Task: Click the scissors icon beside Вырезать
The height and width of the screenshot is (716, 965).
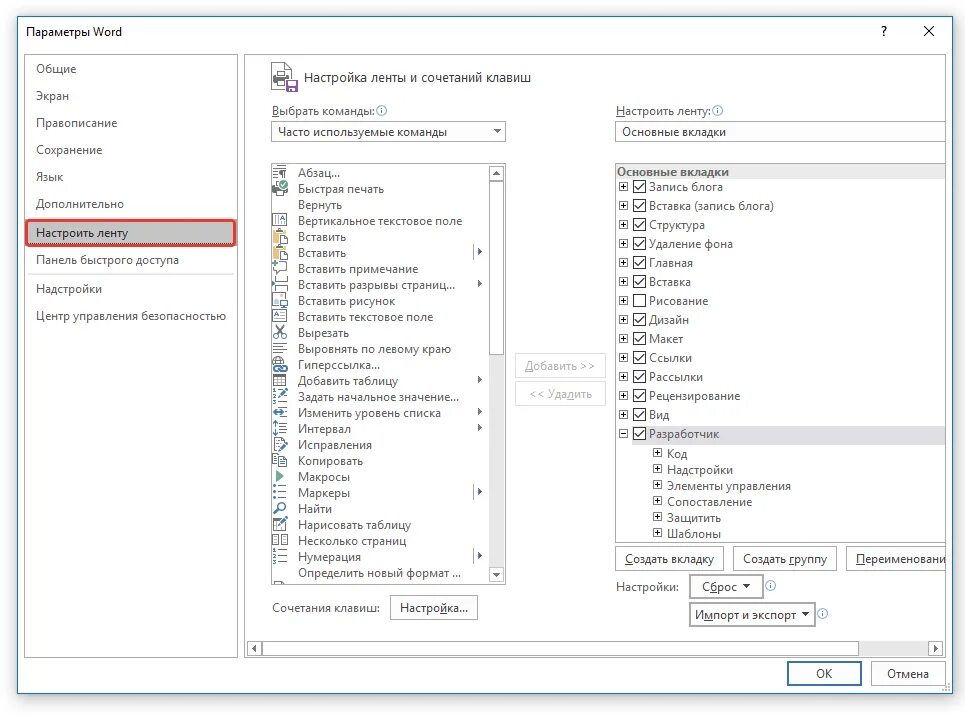Action: (279, 332)
